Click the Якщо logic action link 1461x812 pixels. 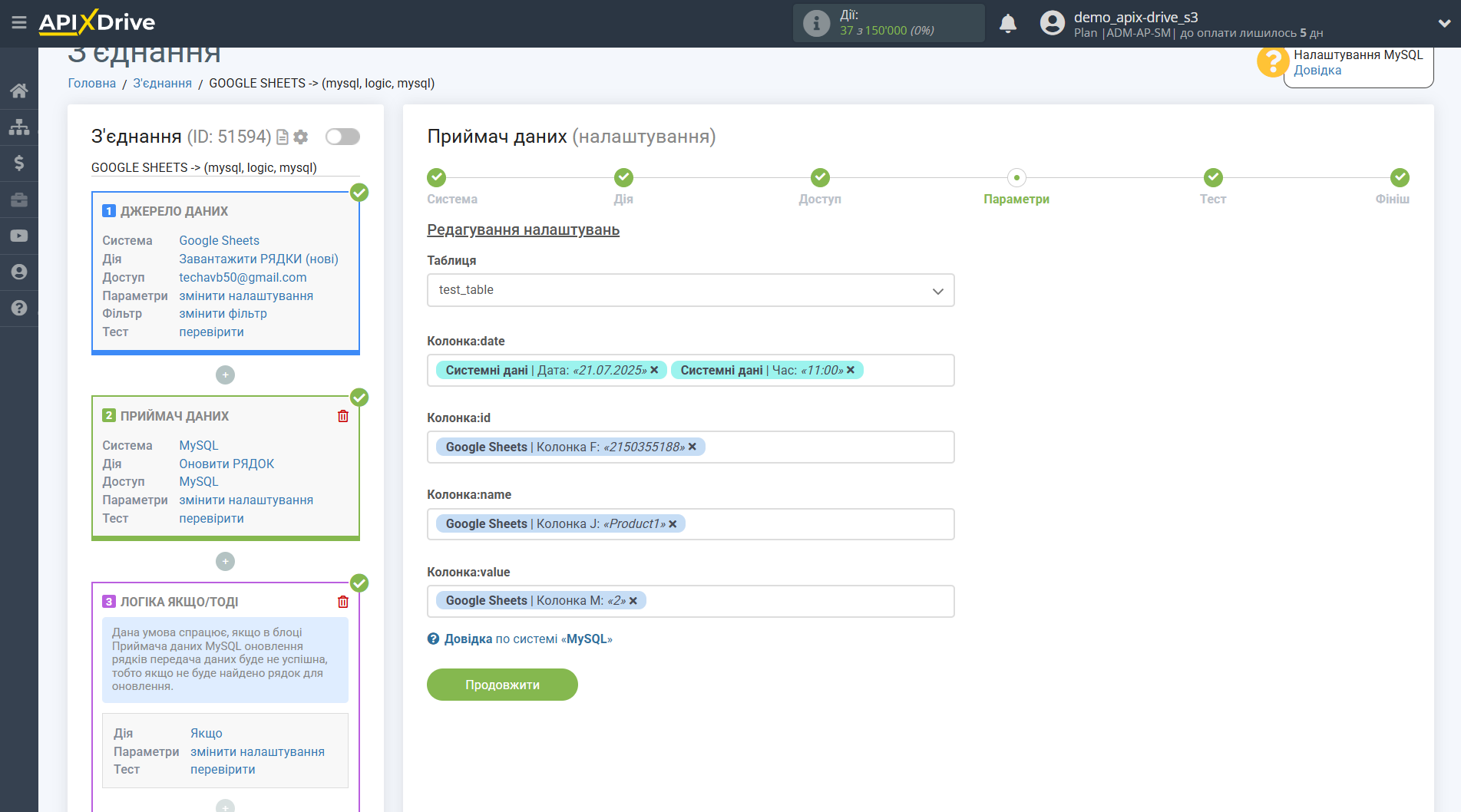pos(207,733)
